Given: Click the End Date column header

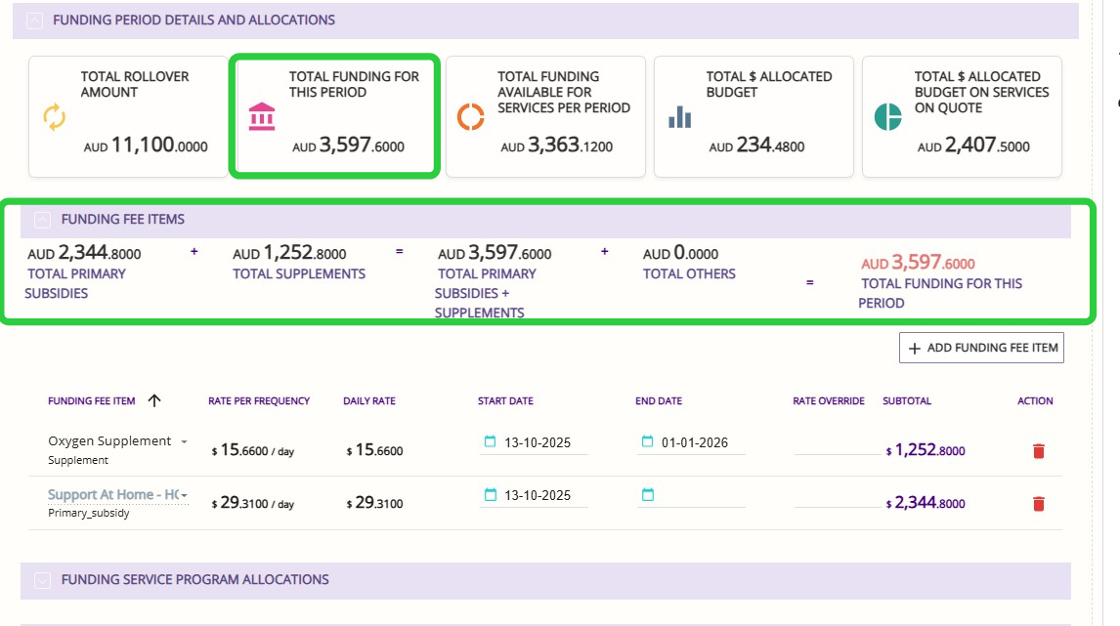Looking at the screenshot, I should tap(659, 401).
